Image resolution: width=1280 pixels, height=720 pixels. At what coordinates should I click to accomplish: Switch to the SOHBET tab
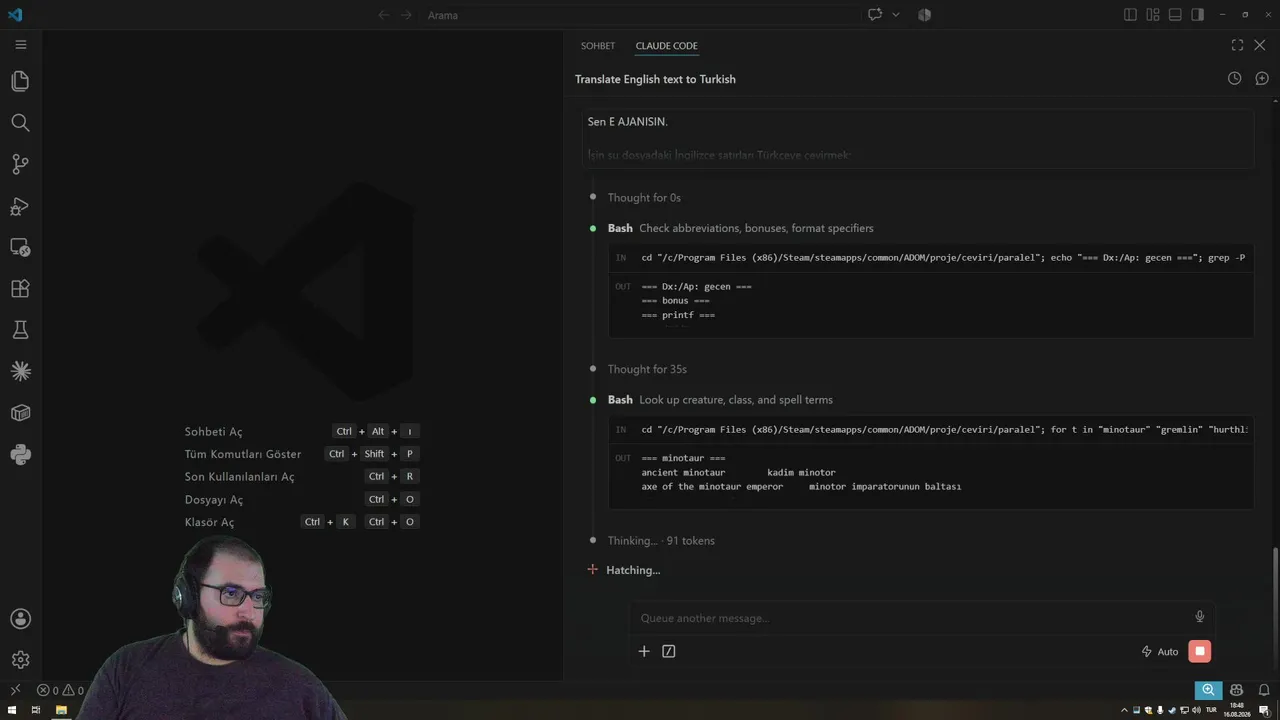coord(598,46)
